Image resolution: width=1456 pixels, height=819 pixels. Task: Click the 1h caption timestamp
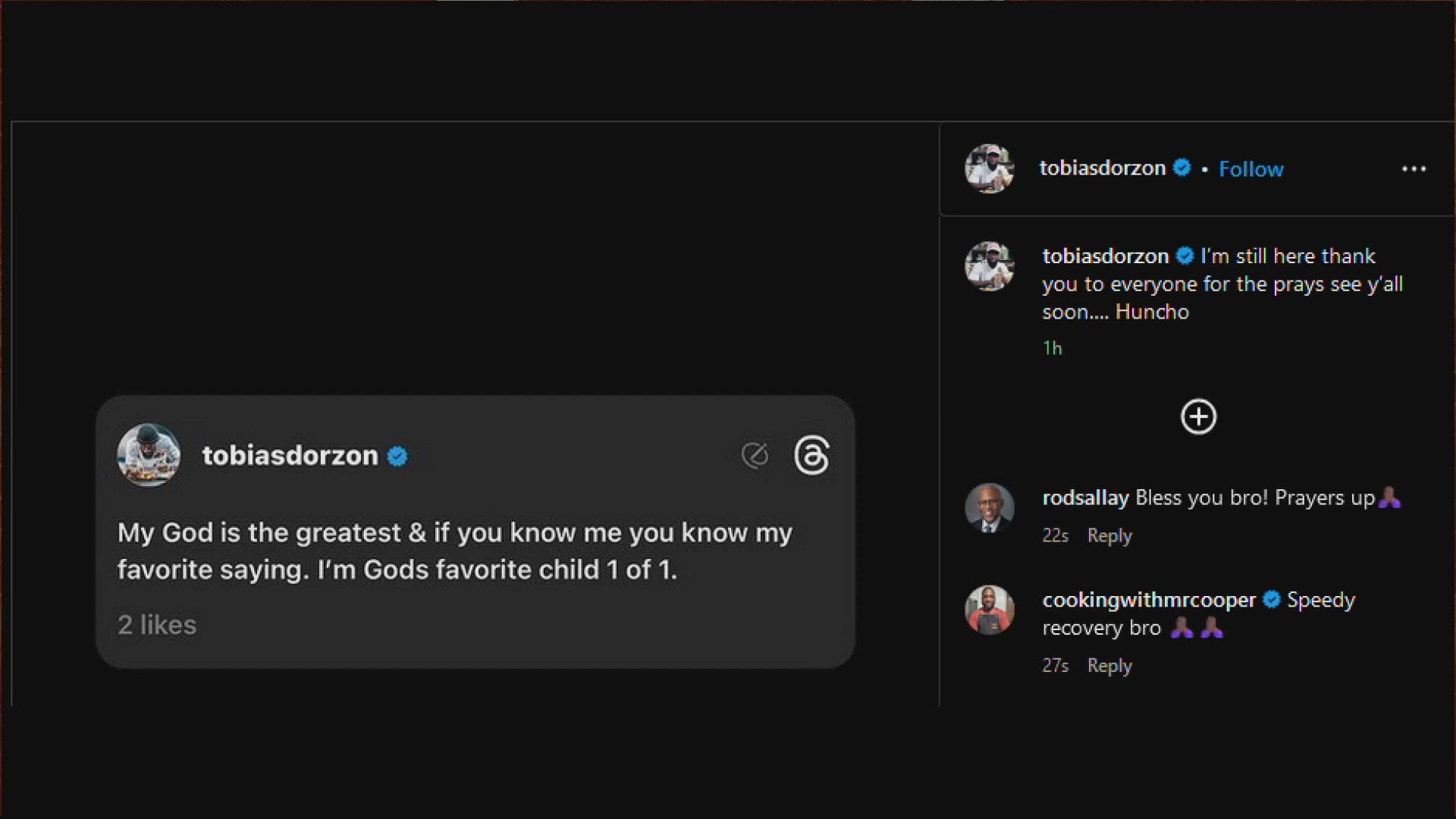tap(1052, 348)
